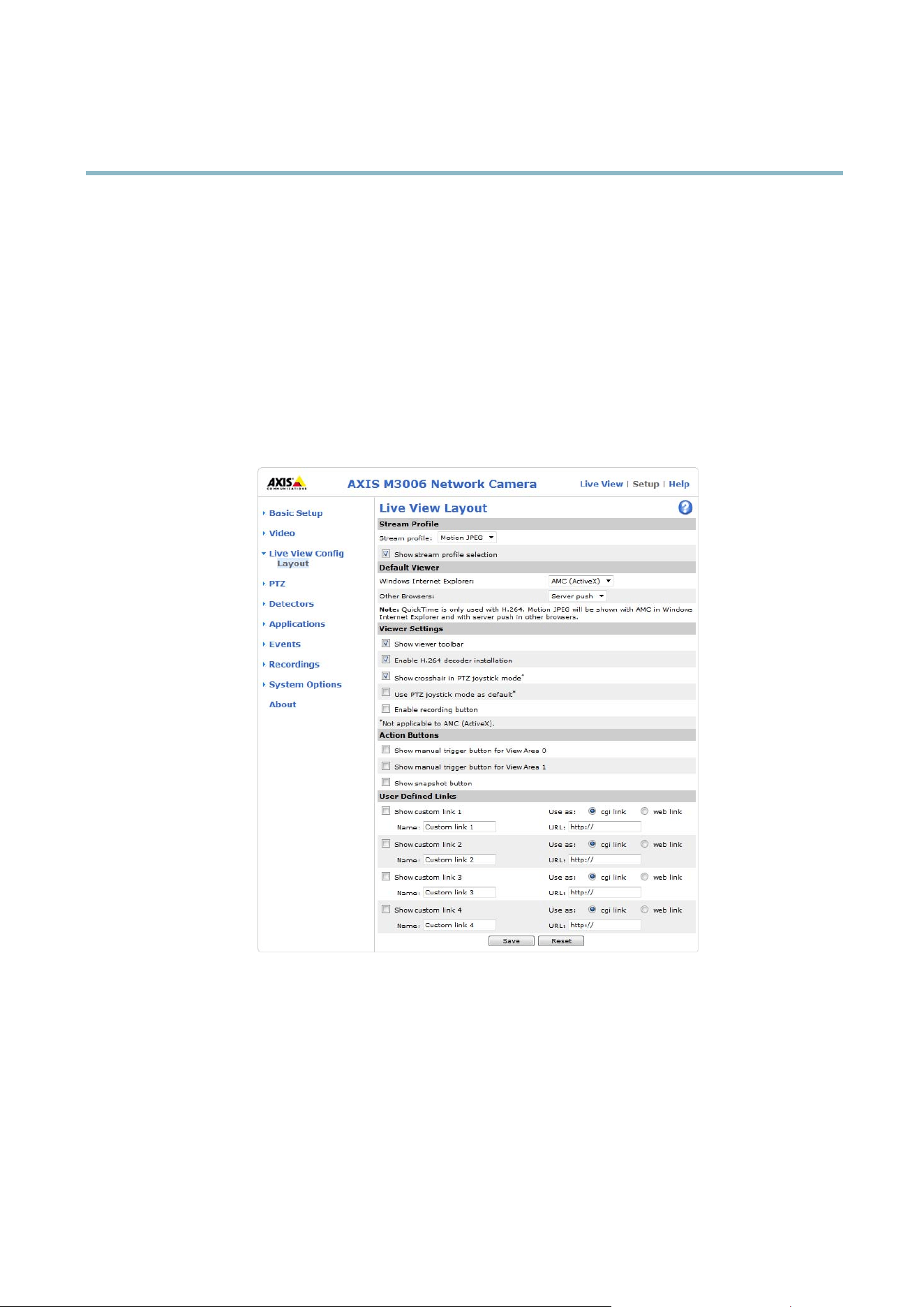924x1307 pixels.
Task: Expand System Options section
Action: click(x=305, y=685)
